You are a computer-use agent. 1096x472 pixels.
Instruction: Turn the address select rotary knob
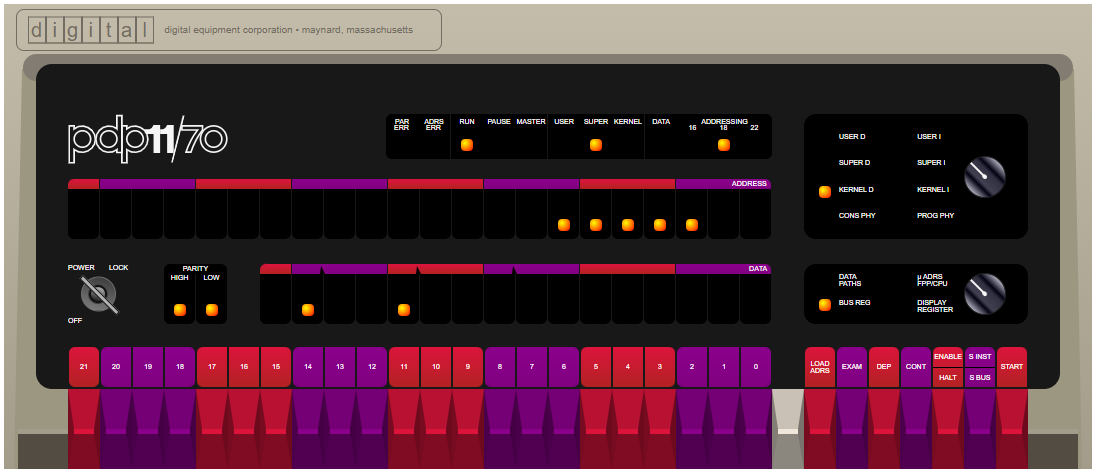pyautogui.click(x=984, y=176)
